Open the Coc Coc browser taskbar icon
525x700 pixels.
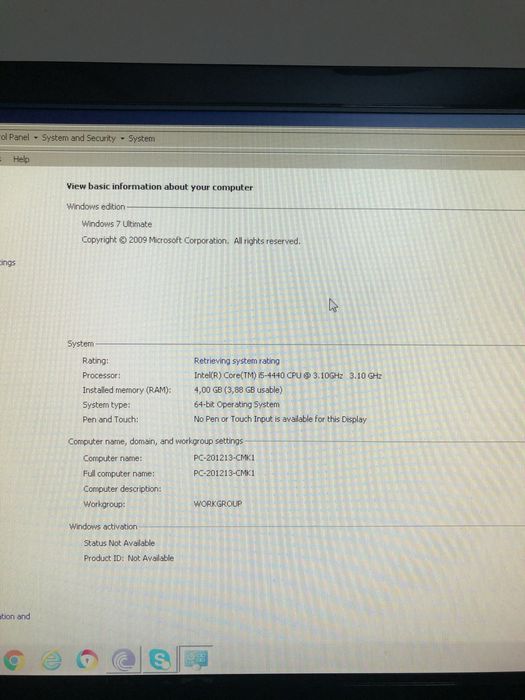click(87, 660)
